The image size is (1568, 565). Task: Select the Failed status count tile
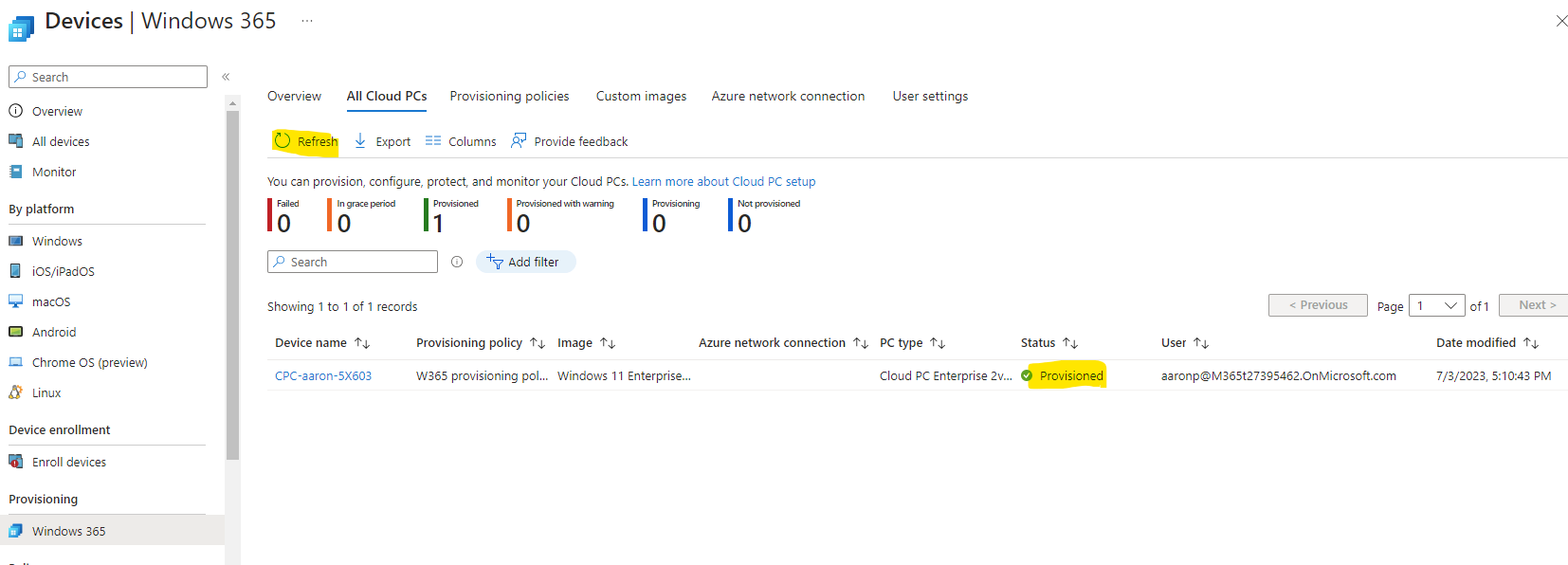[x=284, y=216]
